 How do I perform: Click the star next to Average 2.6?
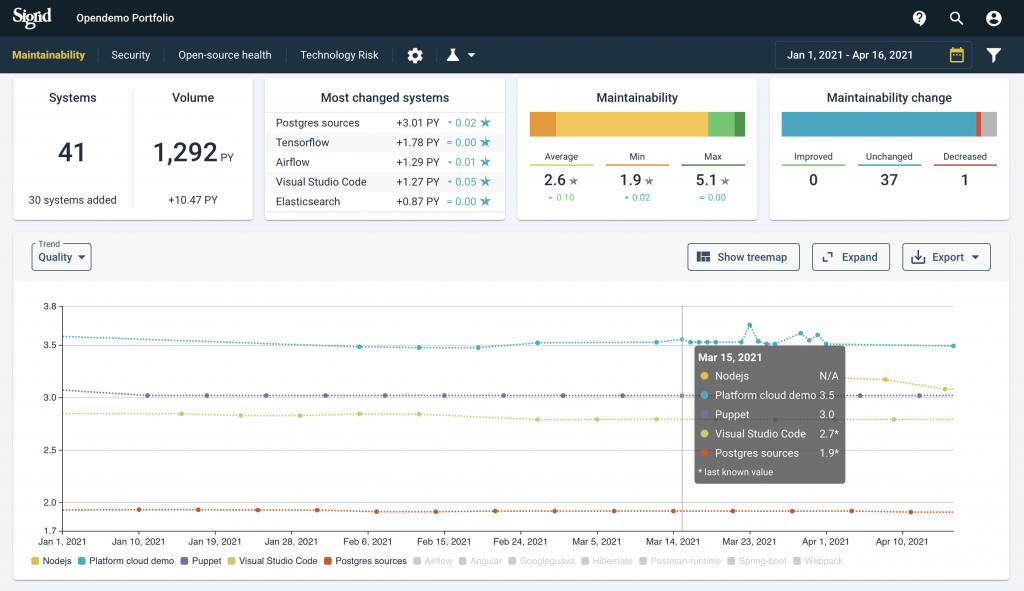coord(573,181)
